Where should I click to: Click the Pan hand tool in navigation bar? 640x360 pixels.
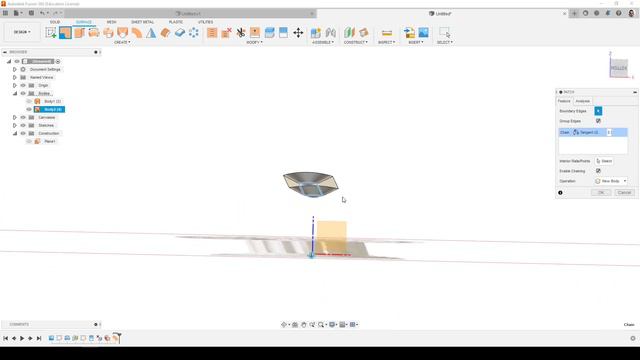(x=304, y=324)
